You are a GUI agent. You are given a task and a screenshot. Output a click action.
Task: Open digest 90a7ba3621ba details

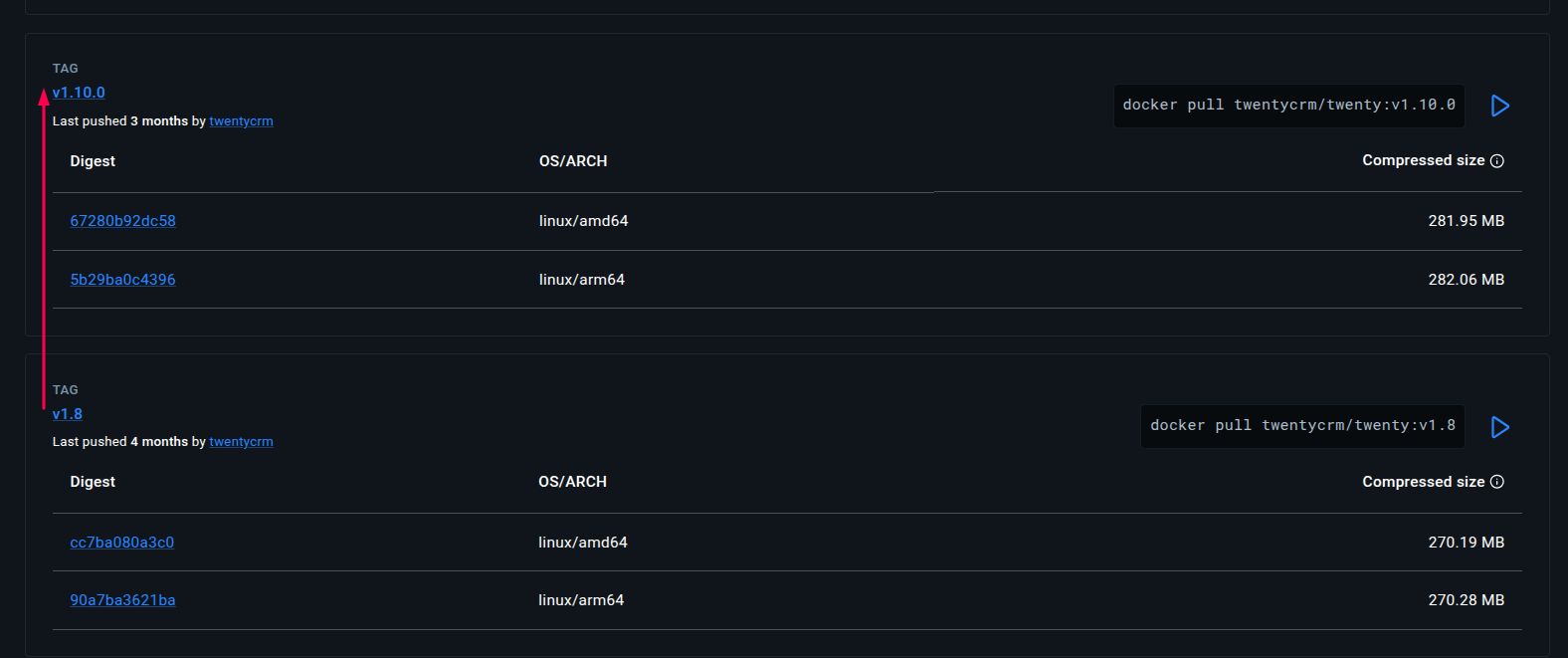point(122,599)
